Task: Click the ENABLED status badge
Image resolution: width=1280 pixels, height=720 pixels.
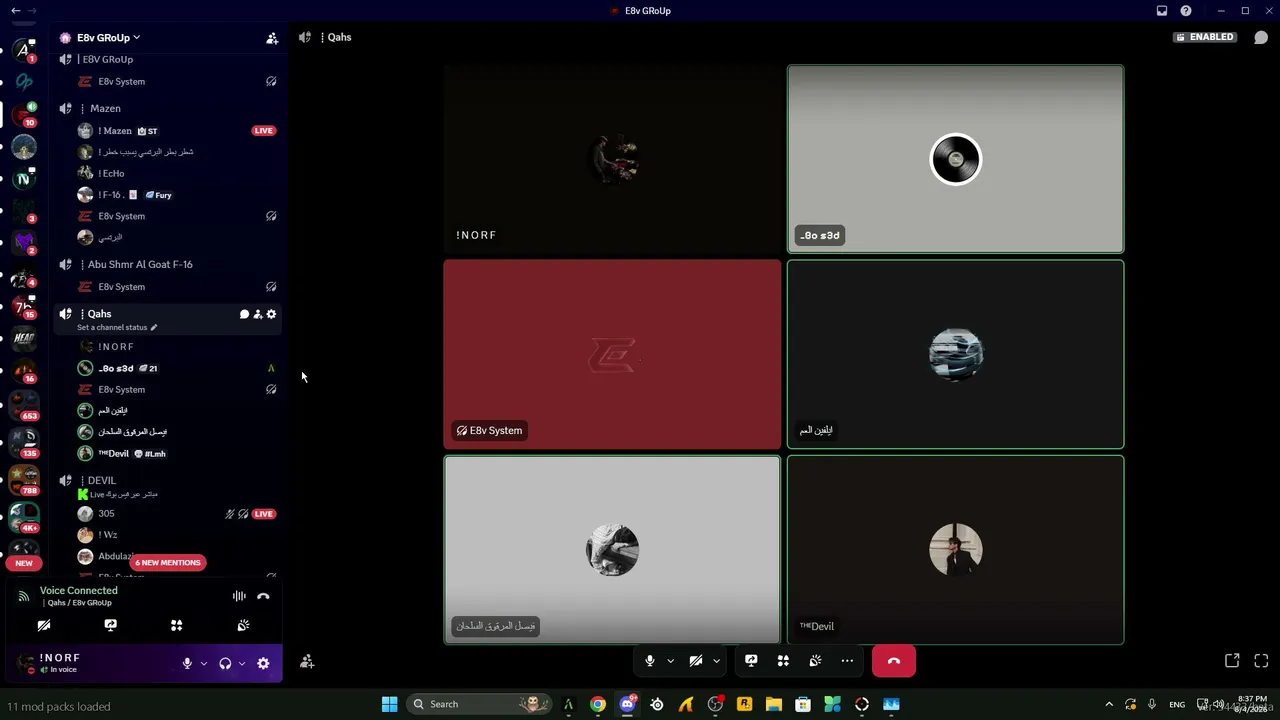Action: [x=1205, y=37]
